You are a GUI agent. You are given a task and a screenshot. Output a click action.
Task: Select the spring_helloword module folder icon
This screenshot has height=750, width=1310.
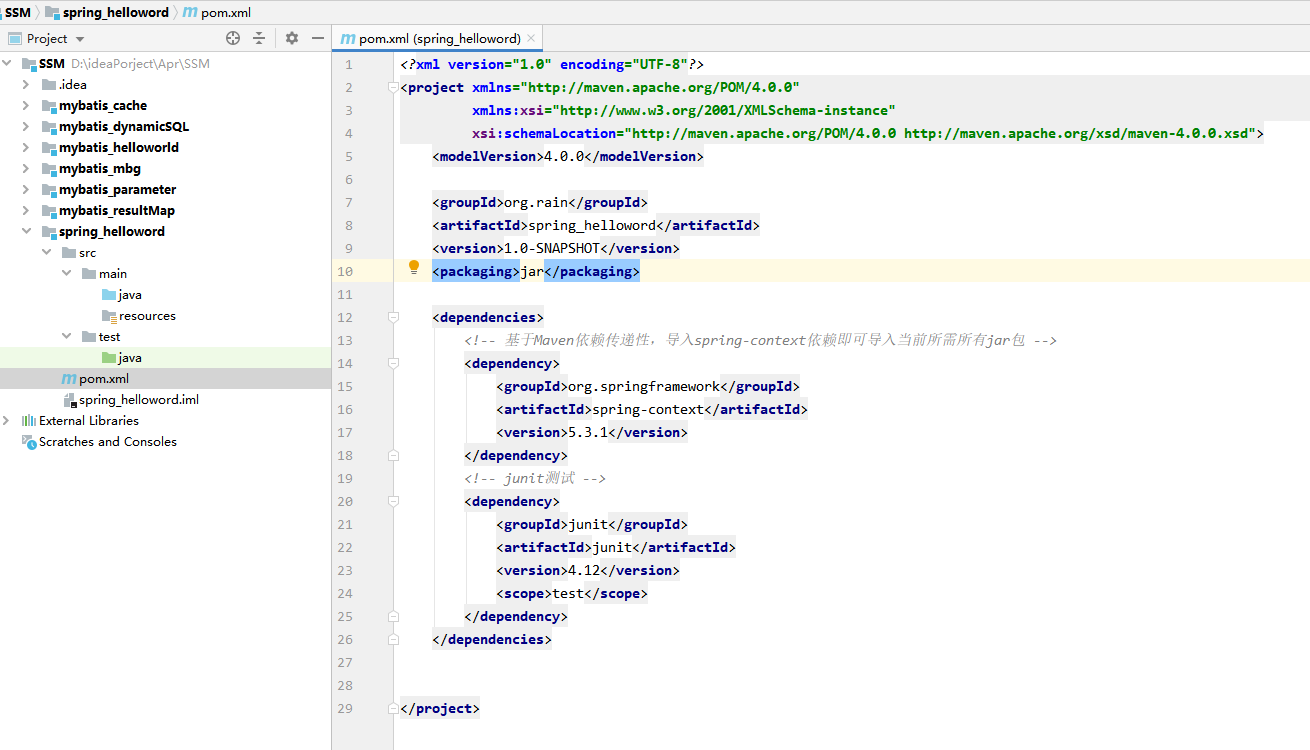pos(49,232)
